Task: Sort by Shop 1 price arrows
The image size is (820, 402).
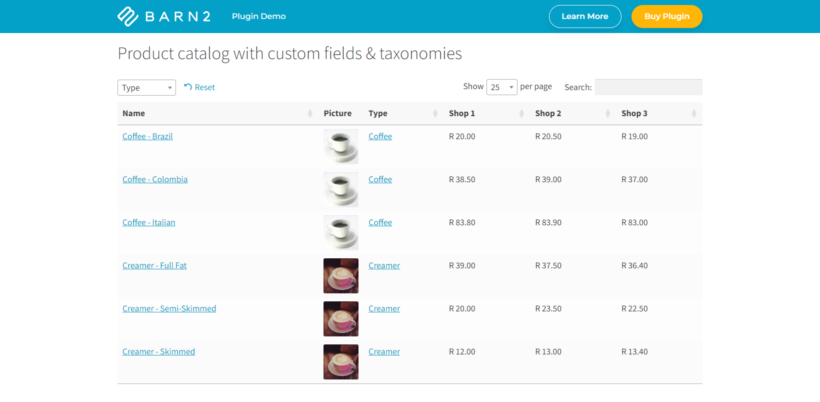Action: point(521,113)
